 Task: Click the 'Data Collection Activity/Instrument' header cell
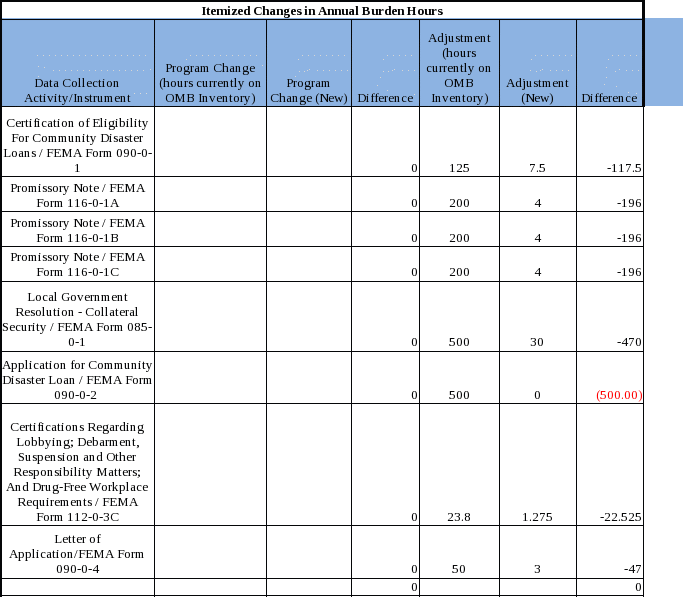(x=78, y=63)
